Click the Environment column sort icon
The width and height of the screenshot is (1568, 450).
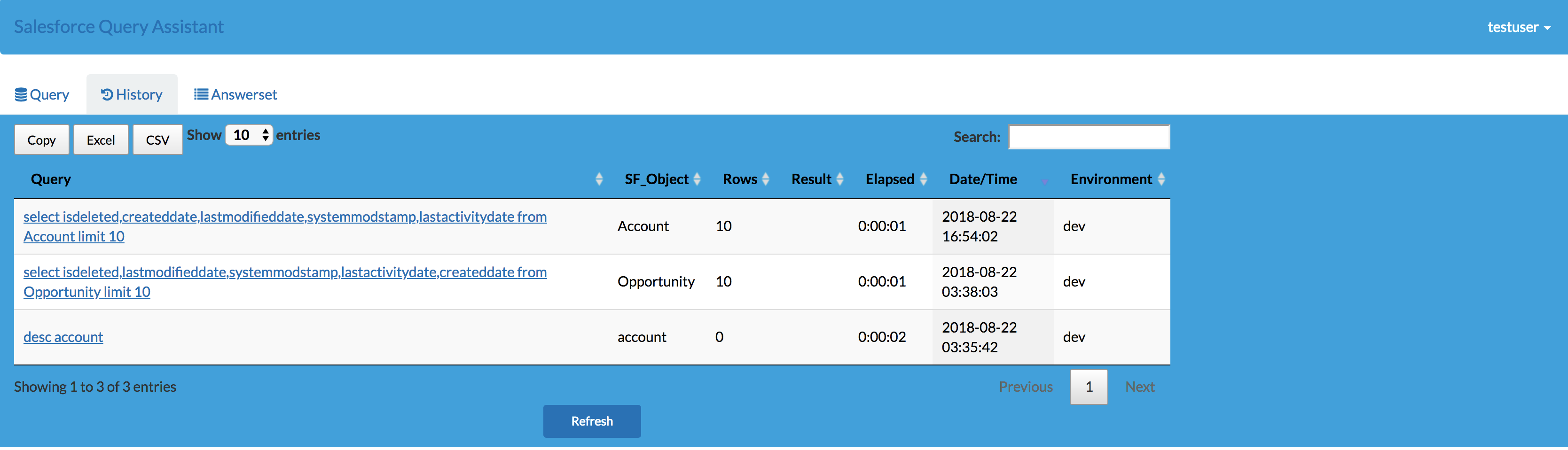pyautogui.click(x=1161, y=179)
